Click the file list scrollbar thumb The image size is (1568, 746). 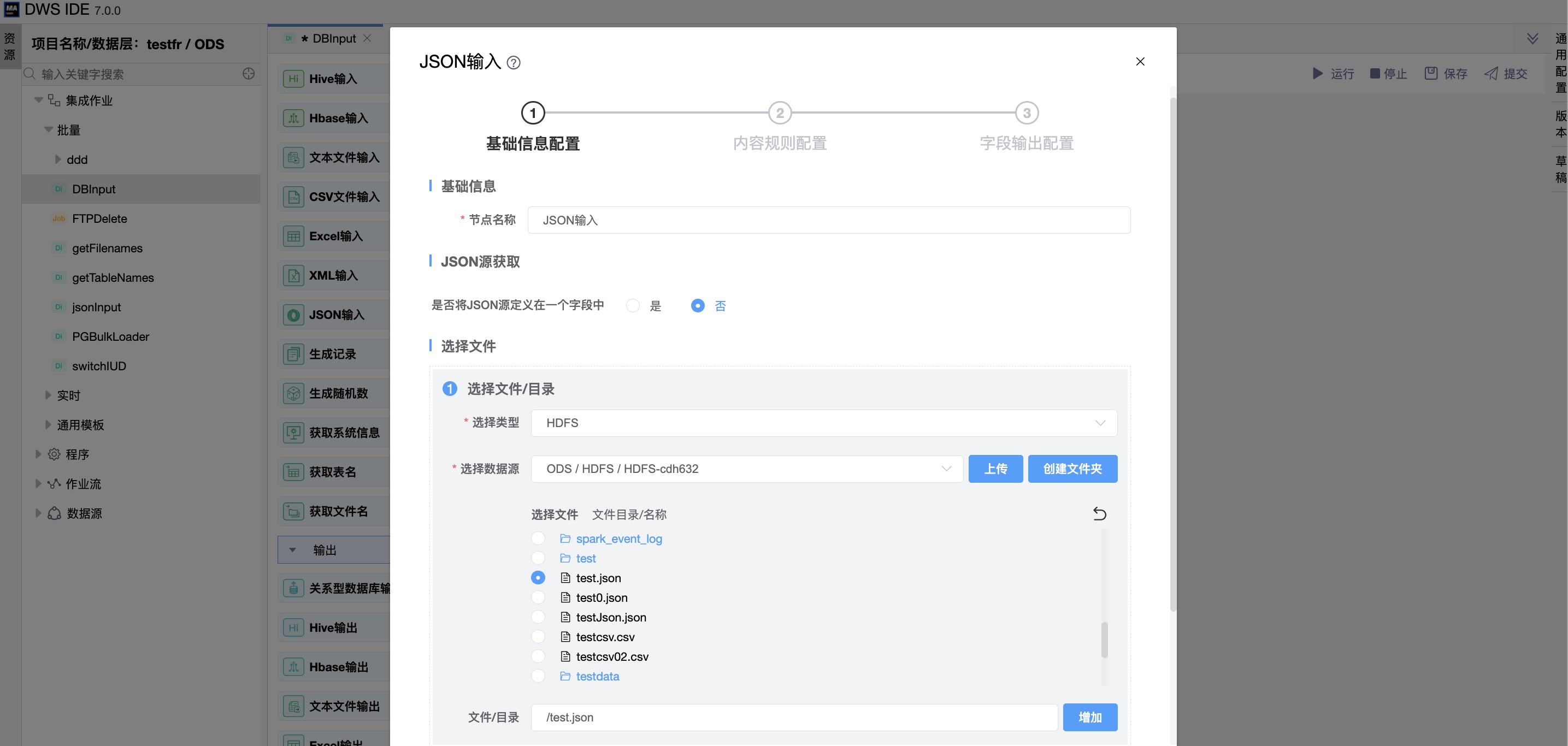(x=1104, y=639)
